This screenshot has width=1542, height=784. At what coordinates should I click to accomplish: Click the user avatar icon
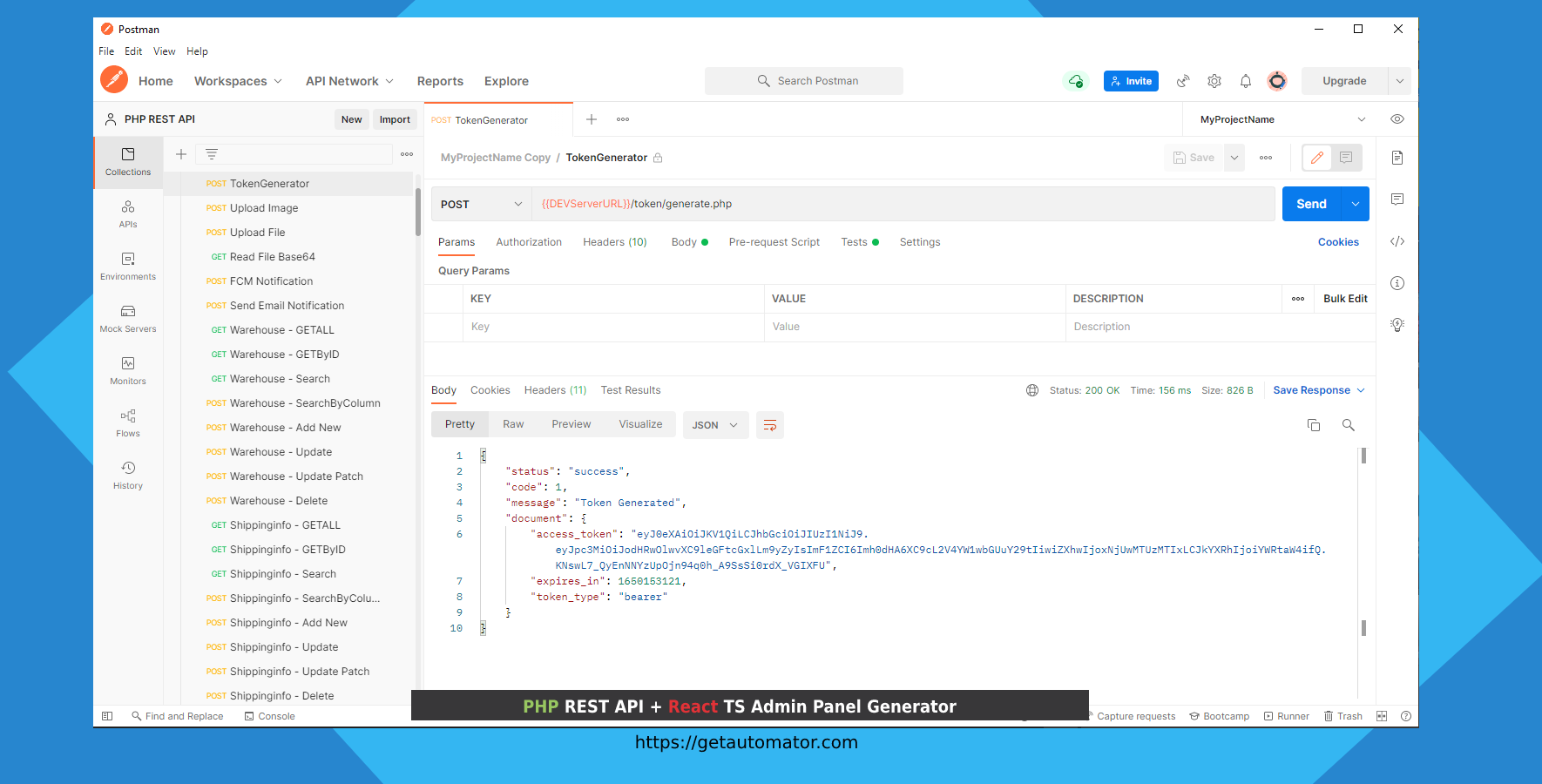pyautogui.click(x=1277, y=81)
